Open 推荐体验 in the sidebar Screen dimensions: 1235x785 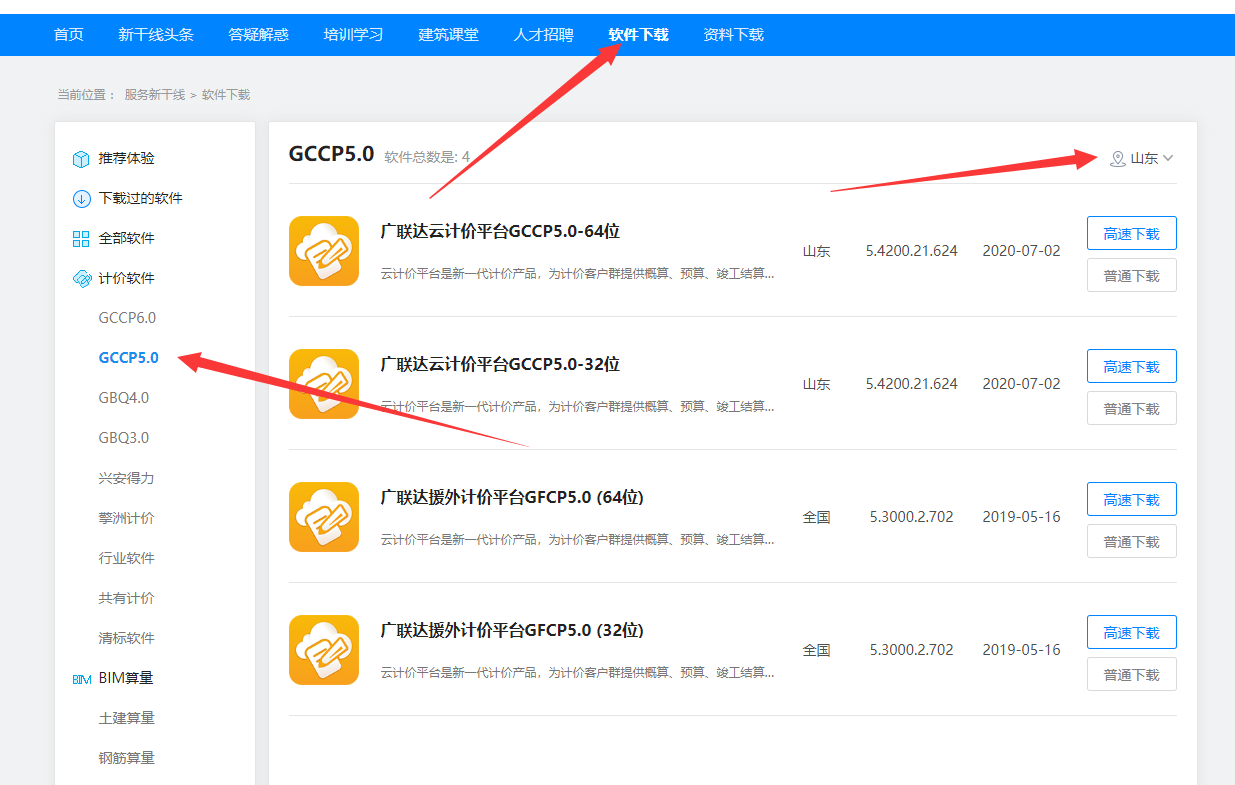(x=127, y=158)
